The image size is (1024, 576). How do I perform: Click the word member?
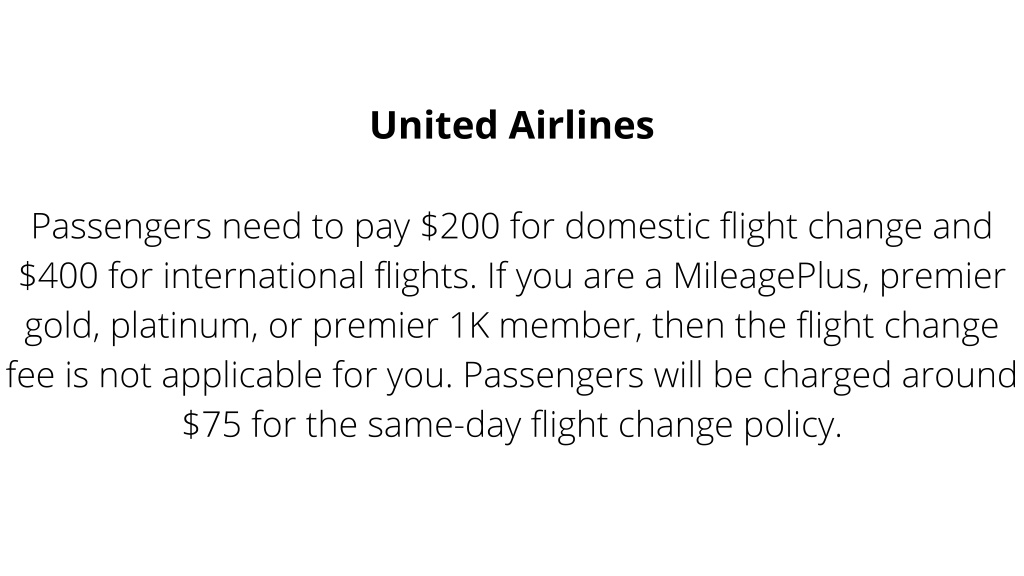point(570,325)
